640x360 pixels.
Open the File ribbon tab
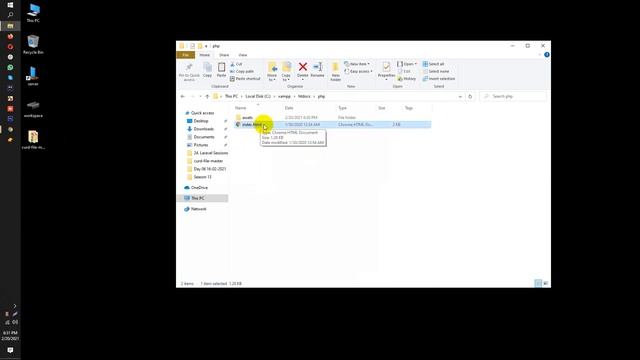(x=186, y=55)
